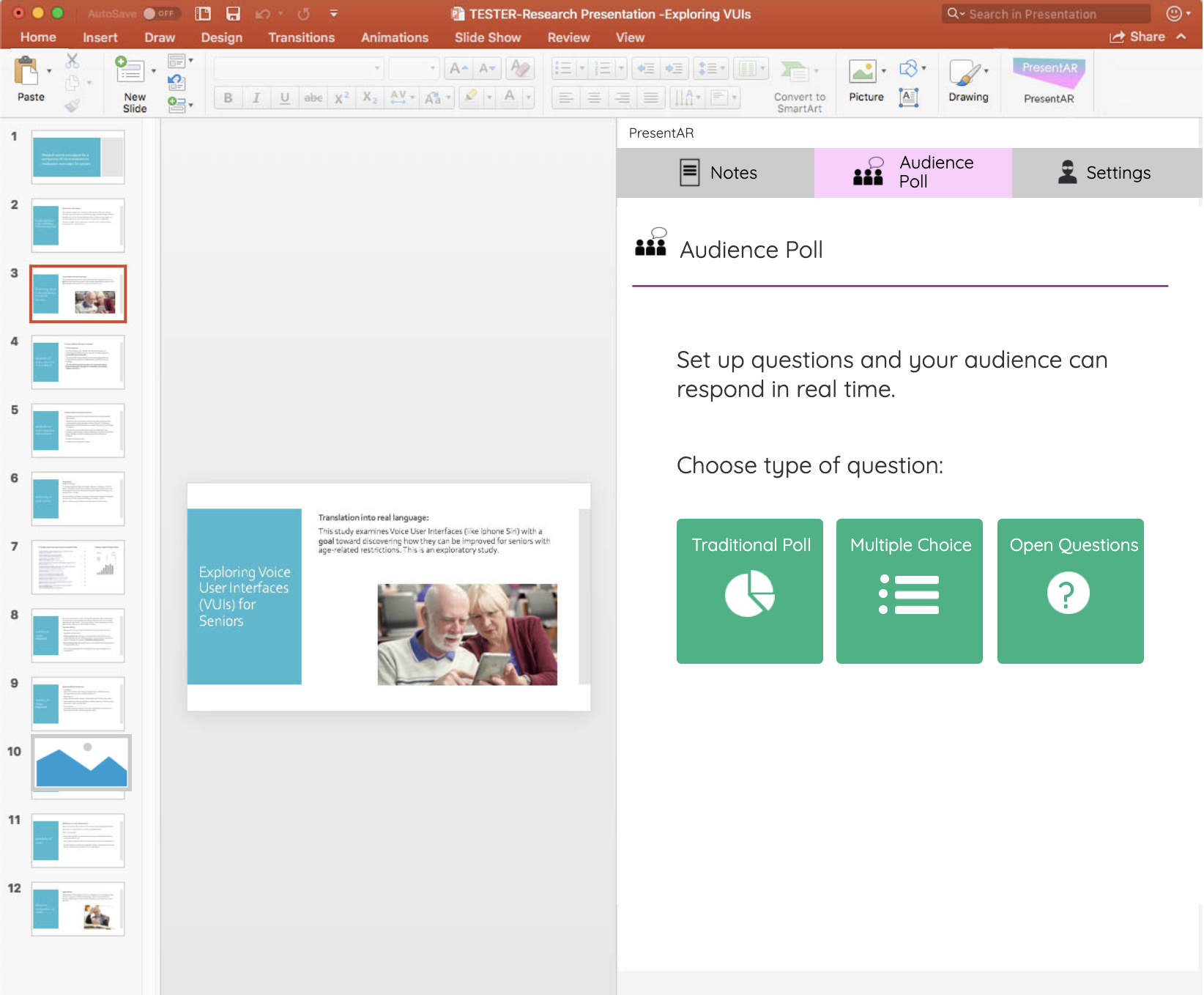
Task: Choose the Open Questions type
Action: [1070, 591]
